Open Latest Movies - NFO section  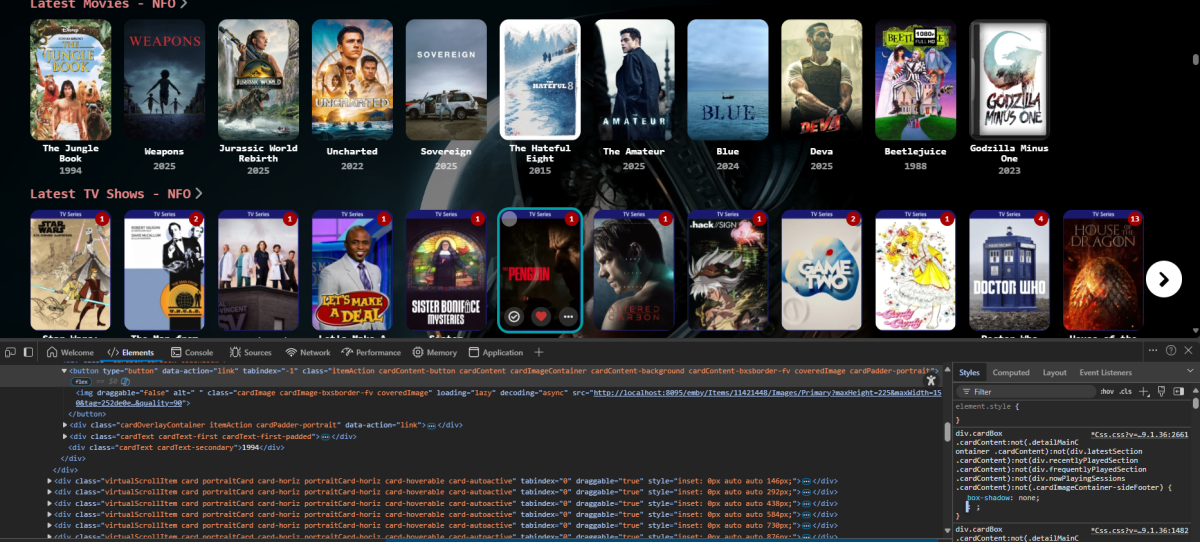109,4
